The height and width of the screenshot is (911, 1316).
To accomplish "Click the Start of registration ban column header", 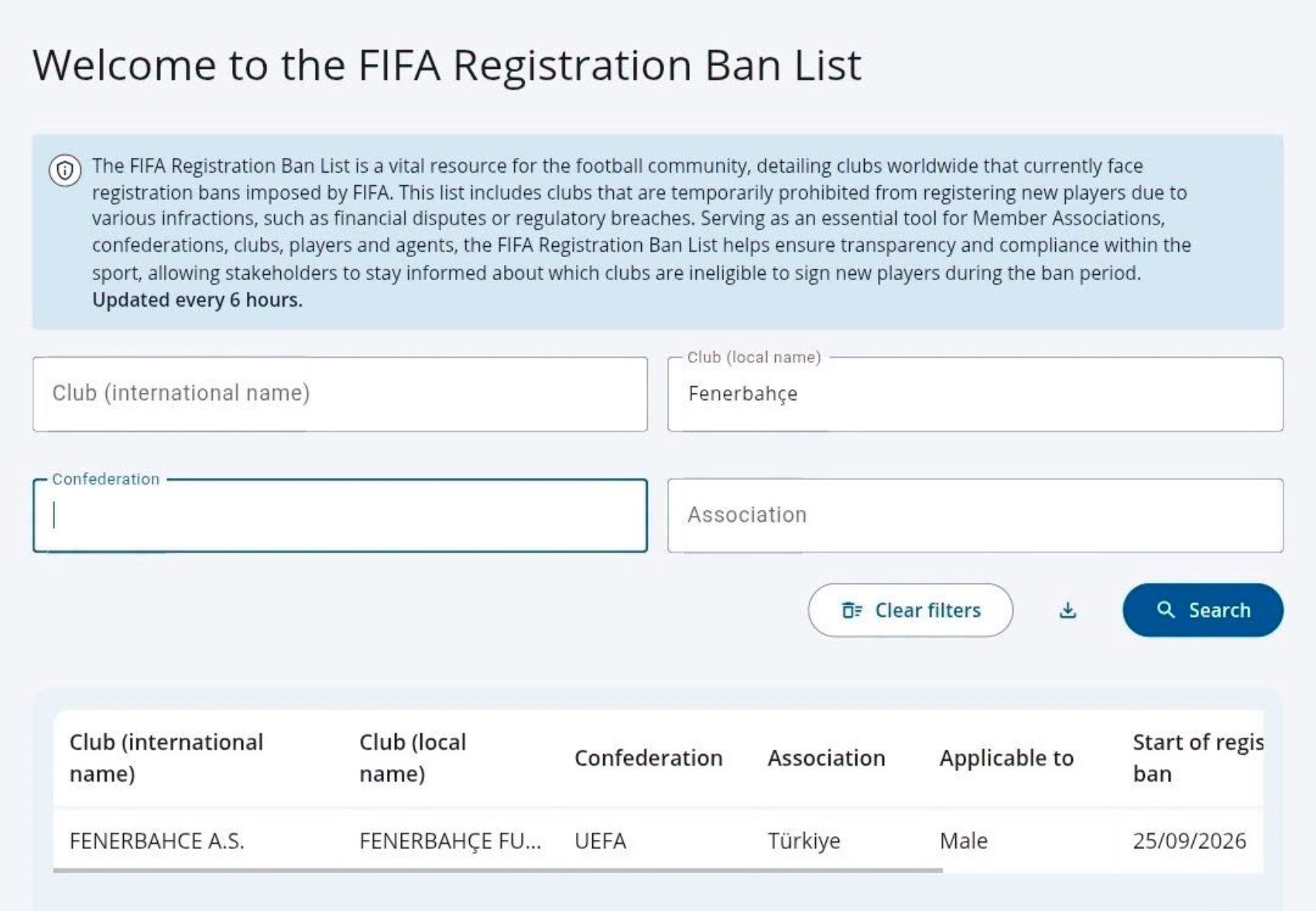I will coord(1197,758).
